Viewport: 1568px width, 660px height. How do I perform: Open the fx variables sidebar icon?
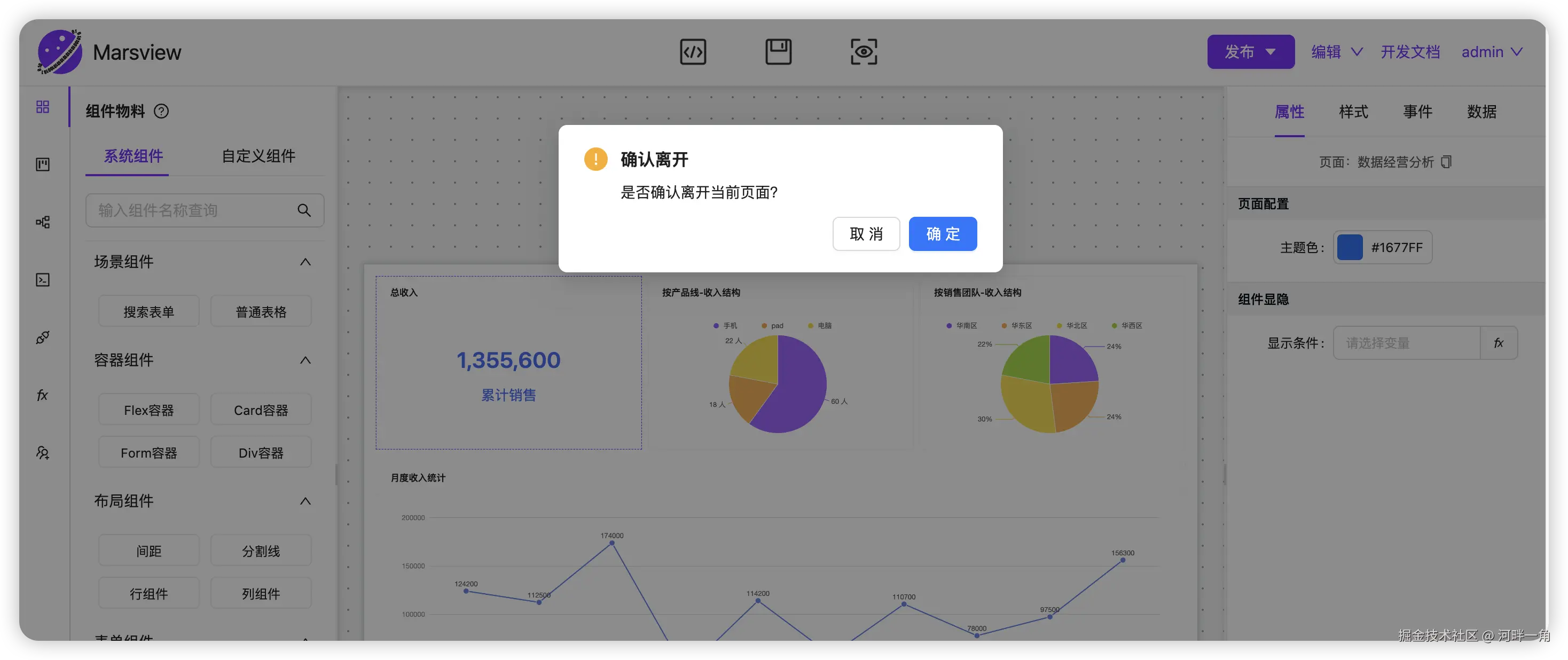(43, 395)
